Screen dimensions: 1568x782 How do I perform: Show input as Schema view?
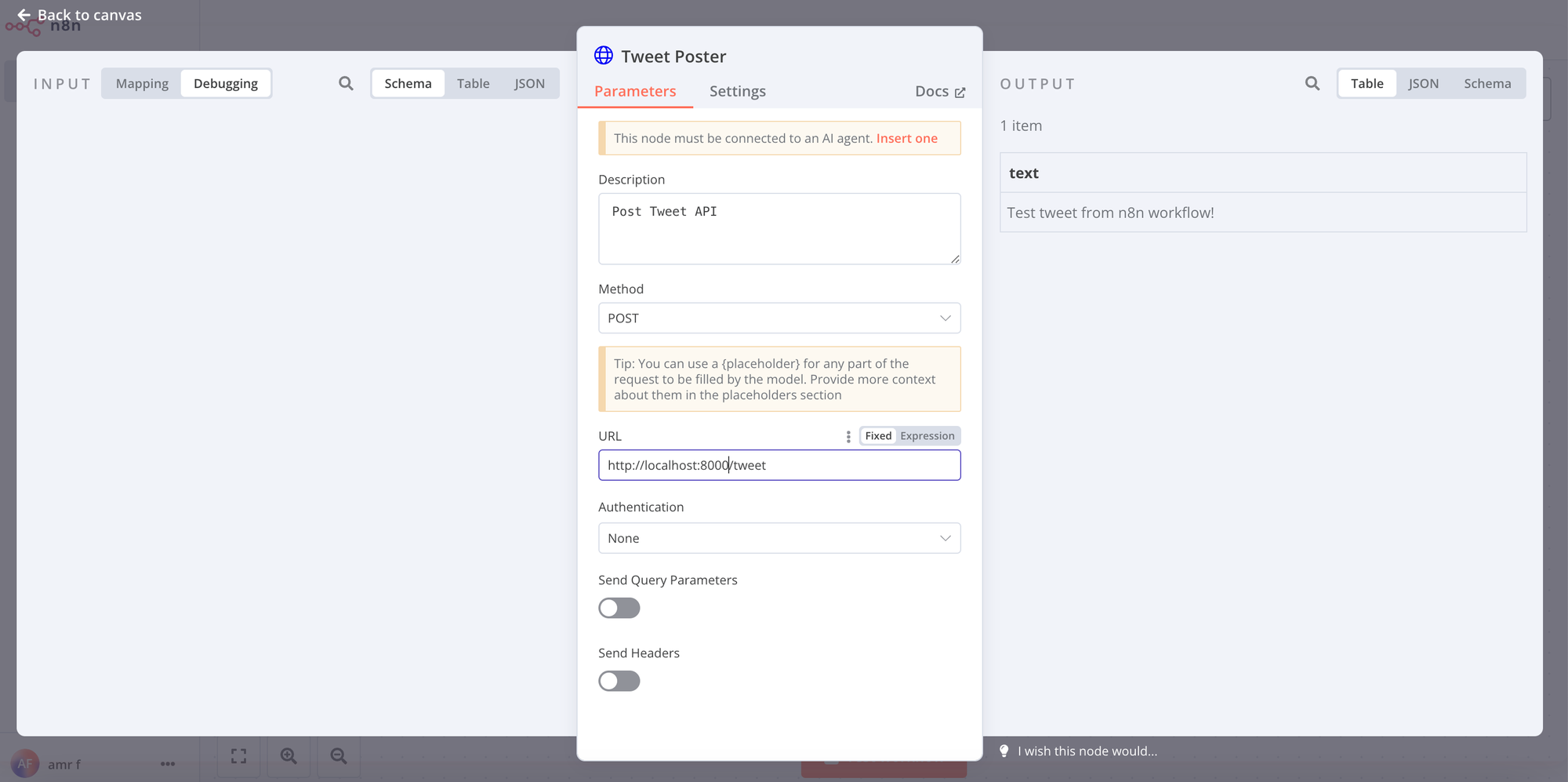pos(408,84)
